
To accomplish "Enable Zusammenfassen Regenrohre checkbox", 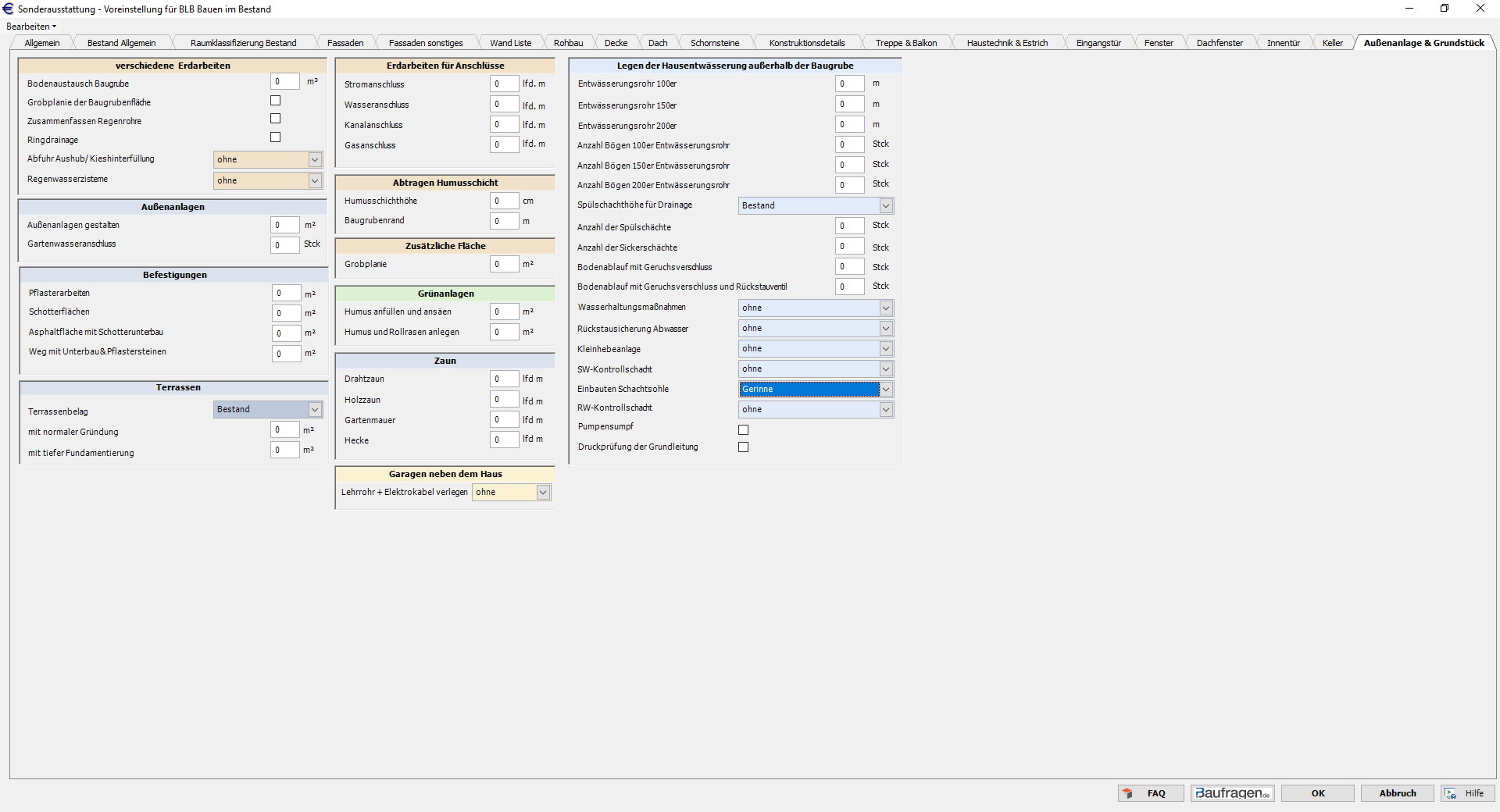I will pos(275,119).
